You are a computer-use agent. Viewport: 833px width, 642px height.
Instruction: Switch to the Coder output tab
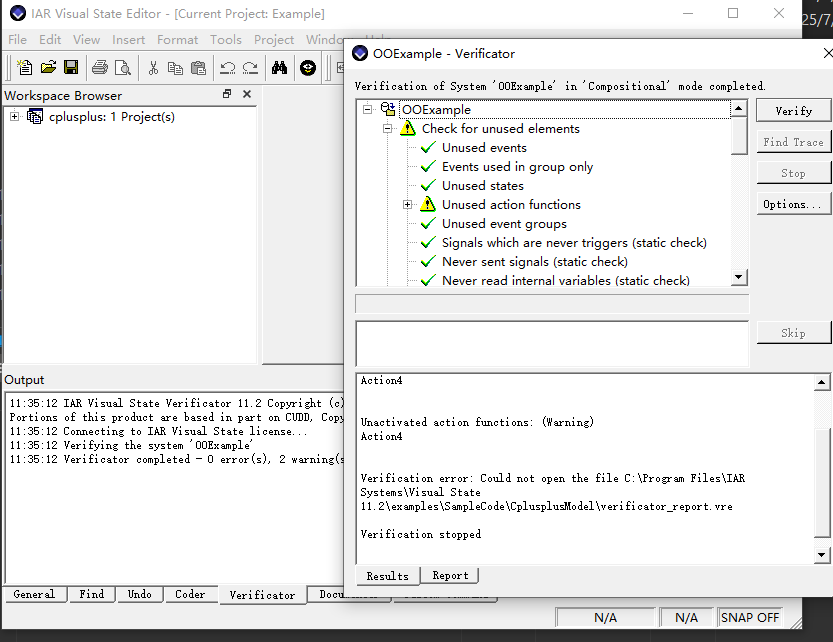click(190, 594)
